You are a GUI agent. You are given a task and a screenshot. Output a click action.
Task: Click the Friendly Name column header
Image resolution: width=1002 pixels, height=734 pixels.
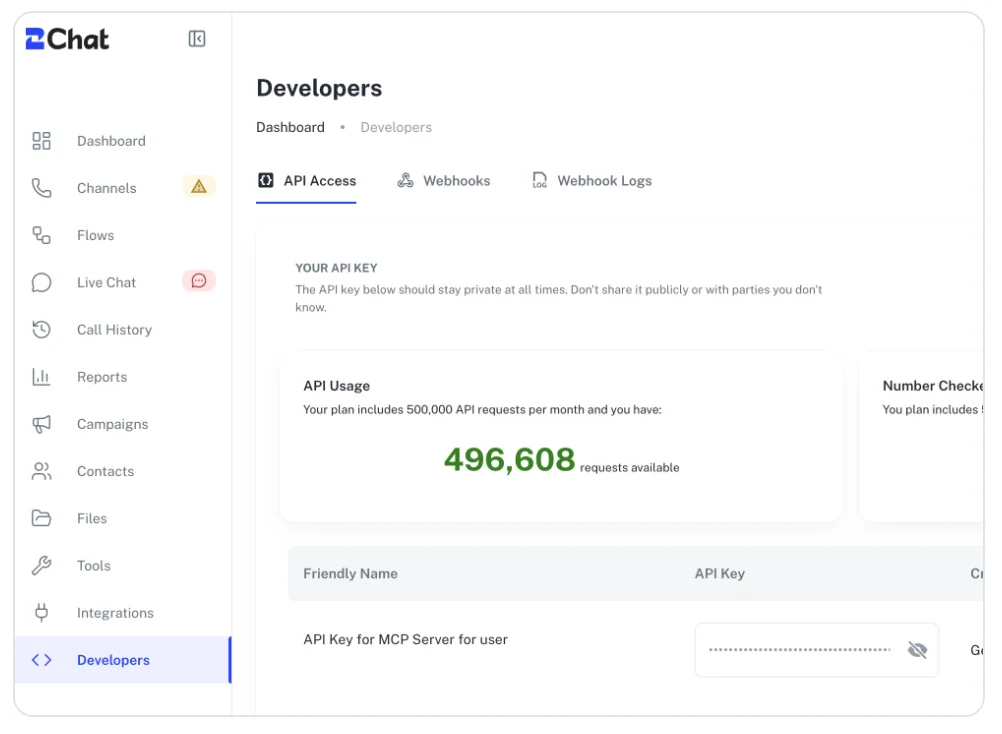pyautogui.click(x=350, y=574)
